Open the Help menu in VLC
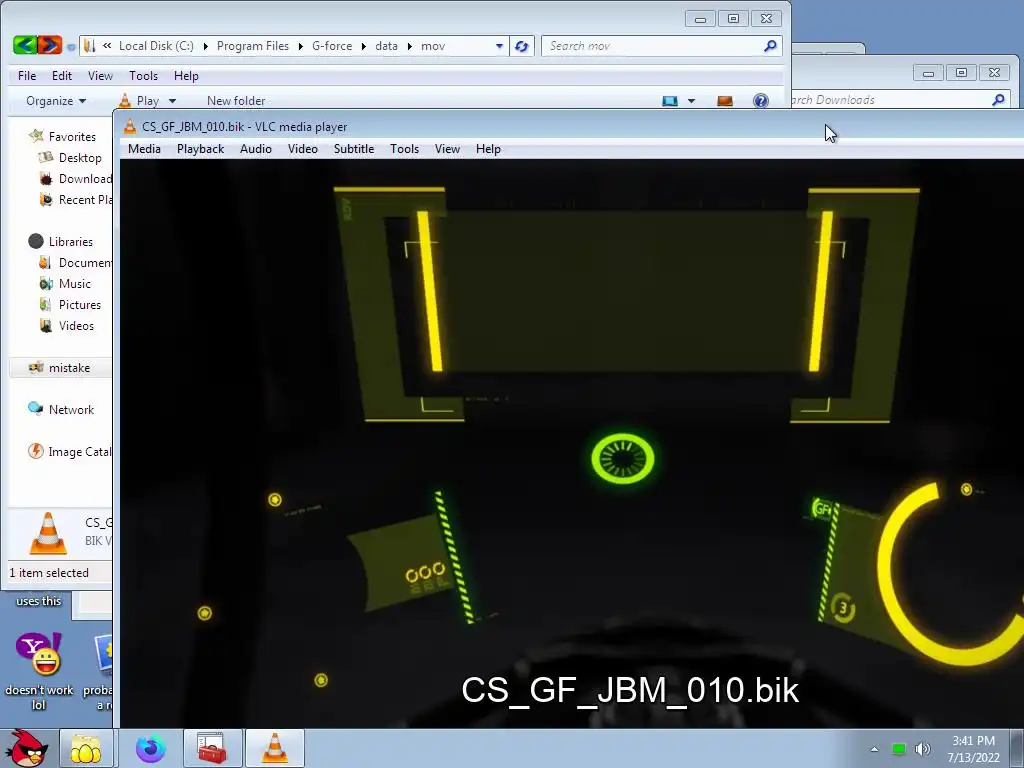1024x768 pixels. pos(488,149)
